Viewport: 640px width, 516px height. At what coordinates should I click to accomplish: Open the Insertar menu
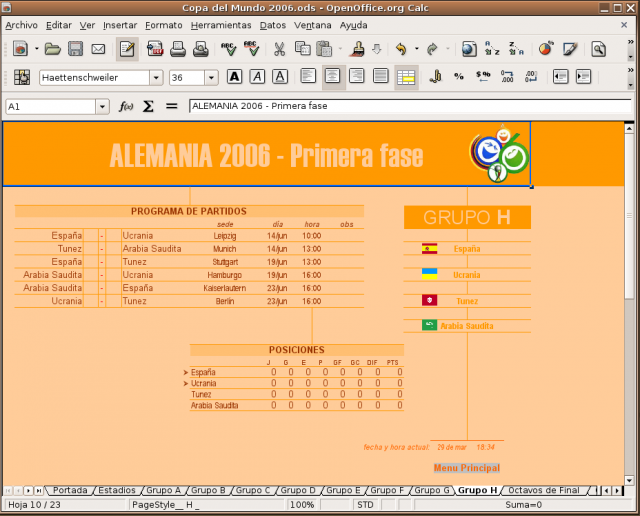click(120, 25)
